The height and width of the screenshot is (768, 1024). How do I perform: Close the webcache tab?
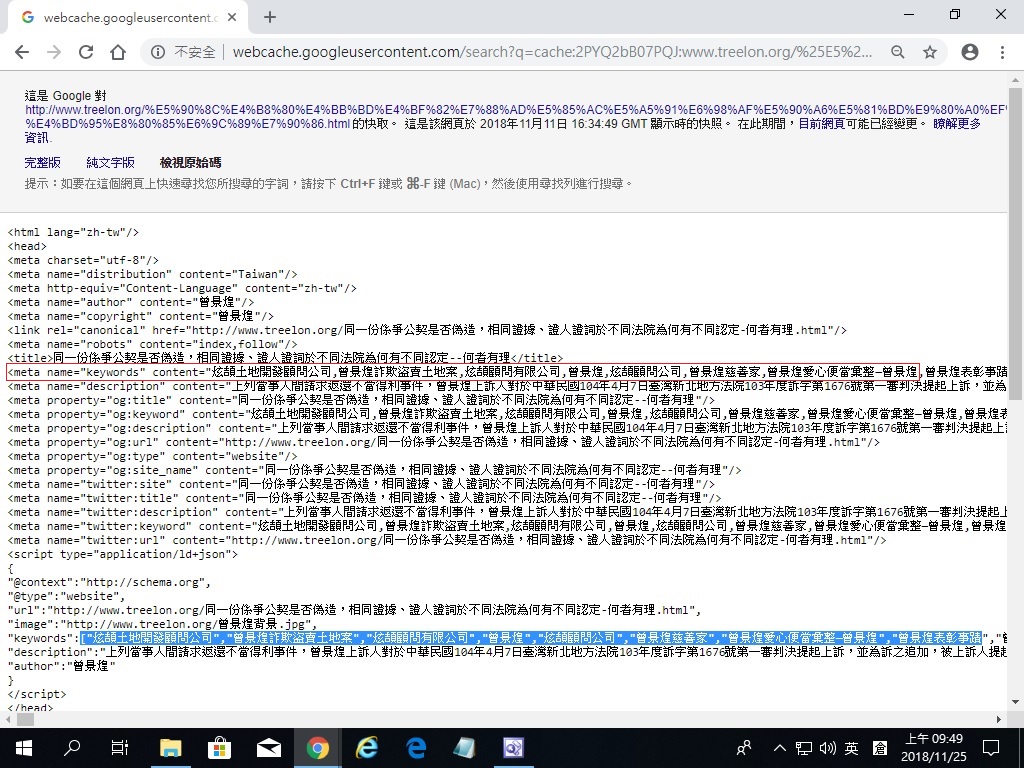[234, 17]
